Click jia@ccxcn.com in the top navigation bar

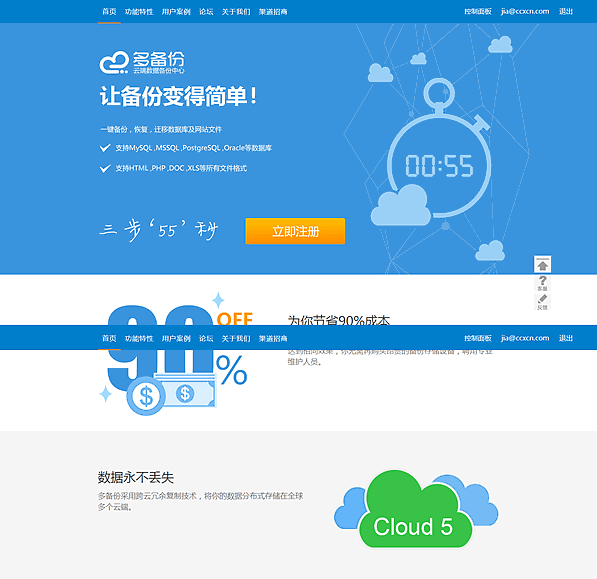click(x=525, y=11)
